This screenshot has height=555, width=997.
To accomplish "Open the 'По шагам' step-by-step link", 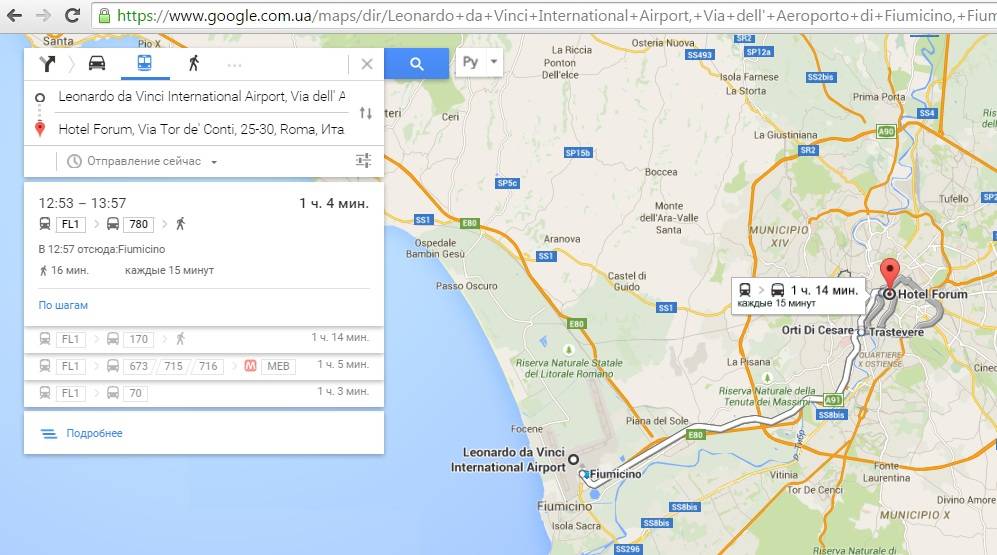I will click(x=63, y=305).
